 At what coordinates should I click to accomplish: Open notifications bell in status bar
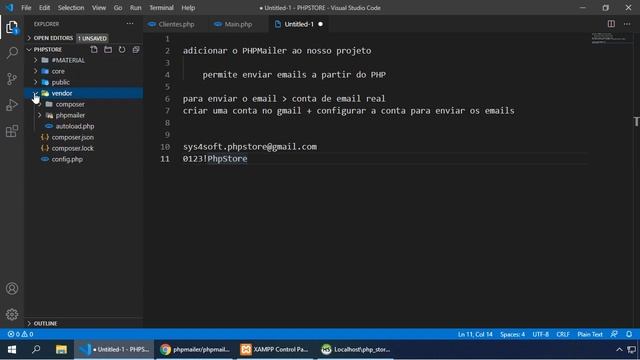pos(629,334)
